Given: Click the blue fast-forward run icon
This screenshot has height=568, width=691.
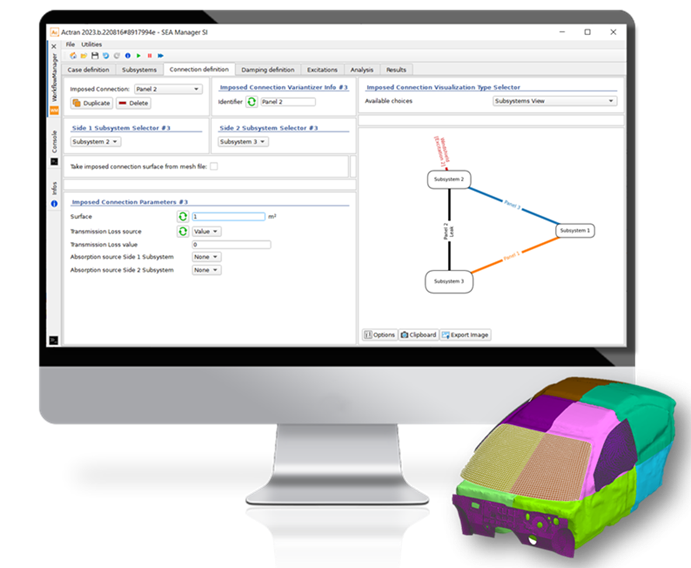Looking at the screenshot, I should coord(160,56).
